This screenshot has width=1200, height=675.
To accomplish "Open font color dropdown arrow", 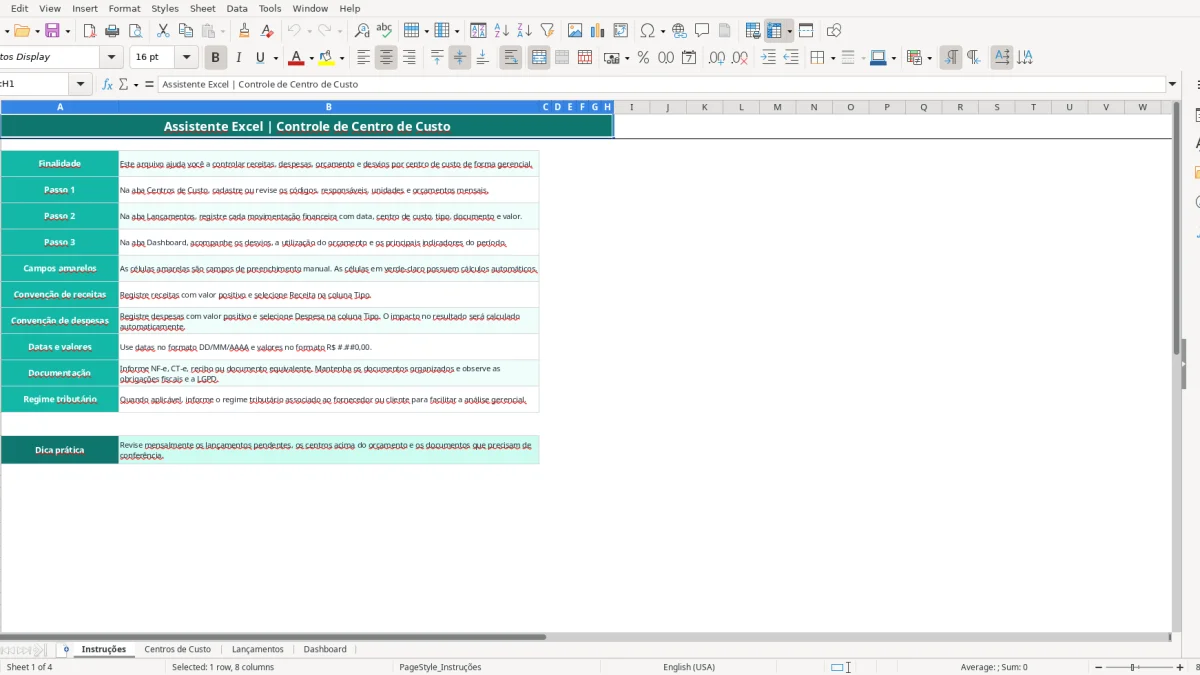I will [x=311, y=58].
